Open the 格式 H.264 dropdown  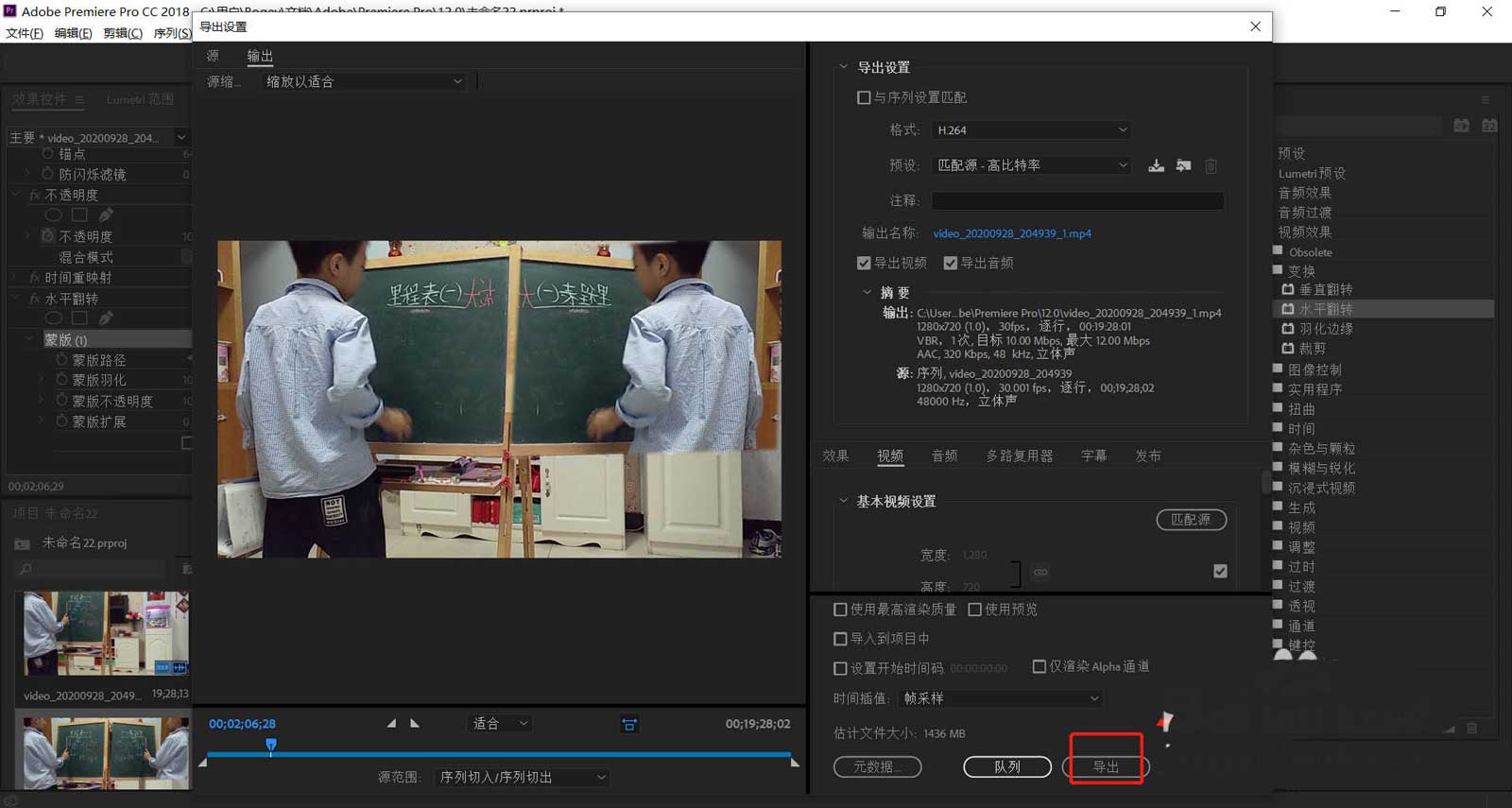1031,130
